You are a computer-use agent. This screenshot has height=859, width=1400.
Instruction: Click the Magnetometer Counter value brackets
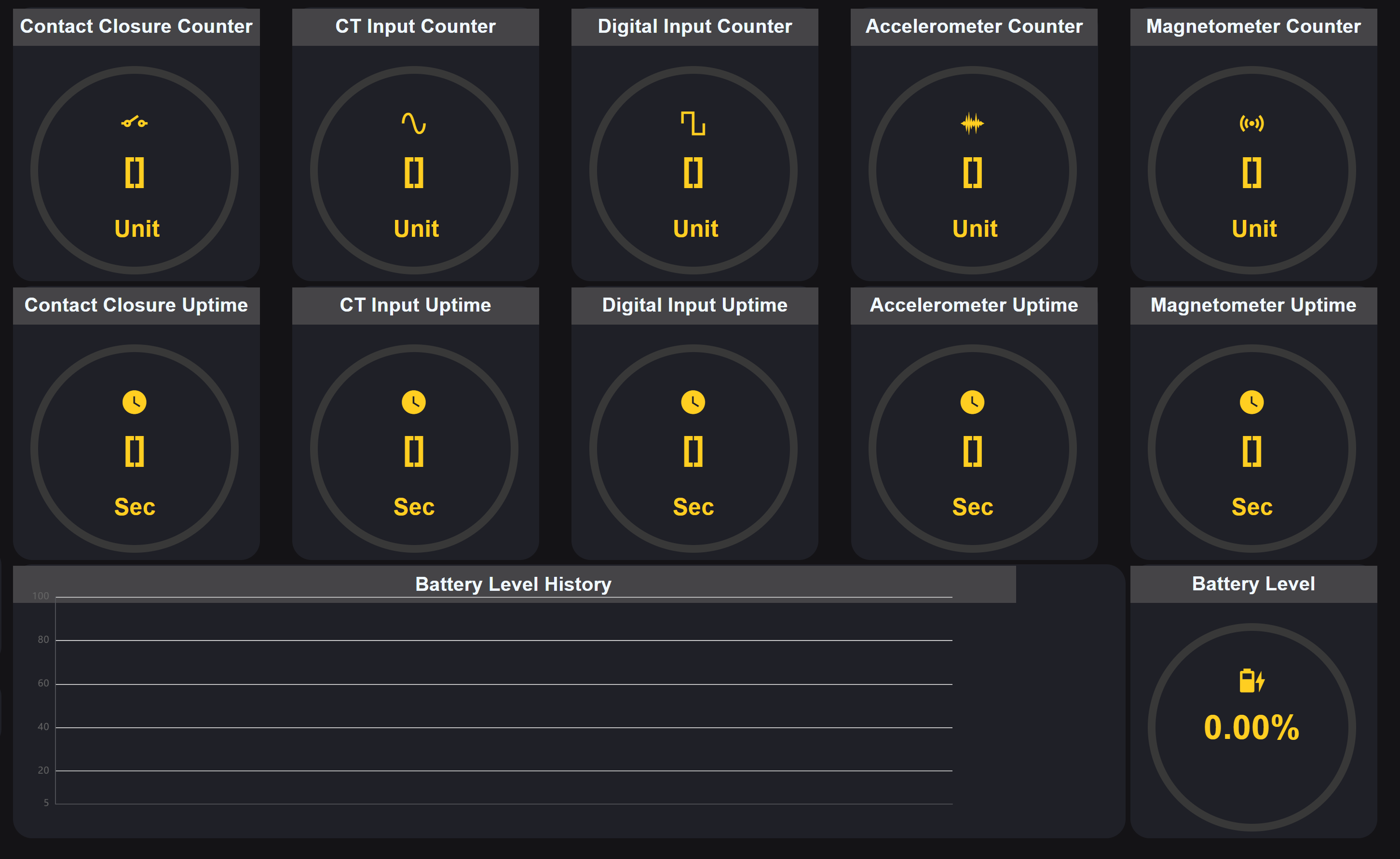(x=1251, y=173)
